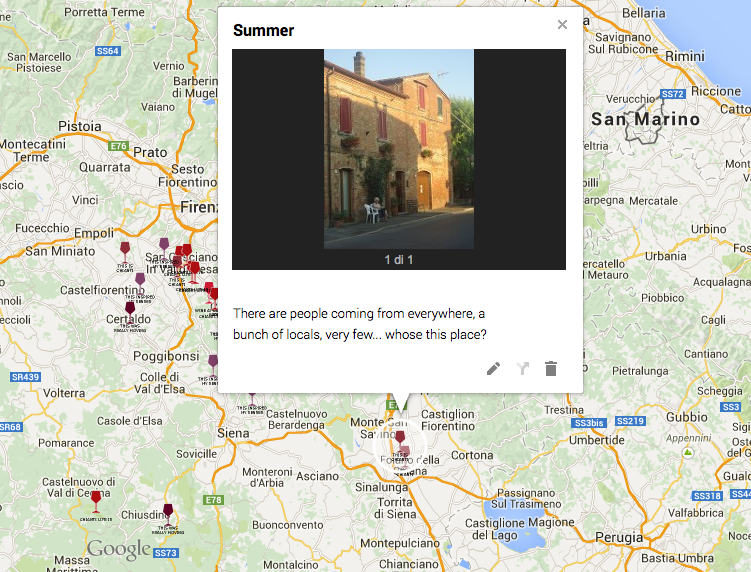751x572 pixels.
Task: Click the Gubbio town label
Action: 686,417
